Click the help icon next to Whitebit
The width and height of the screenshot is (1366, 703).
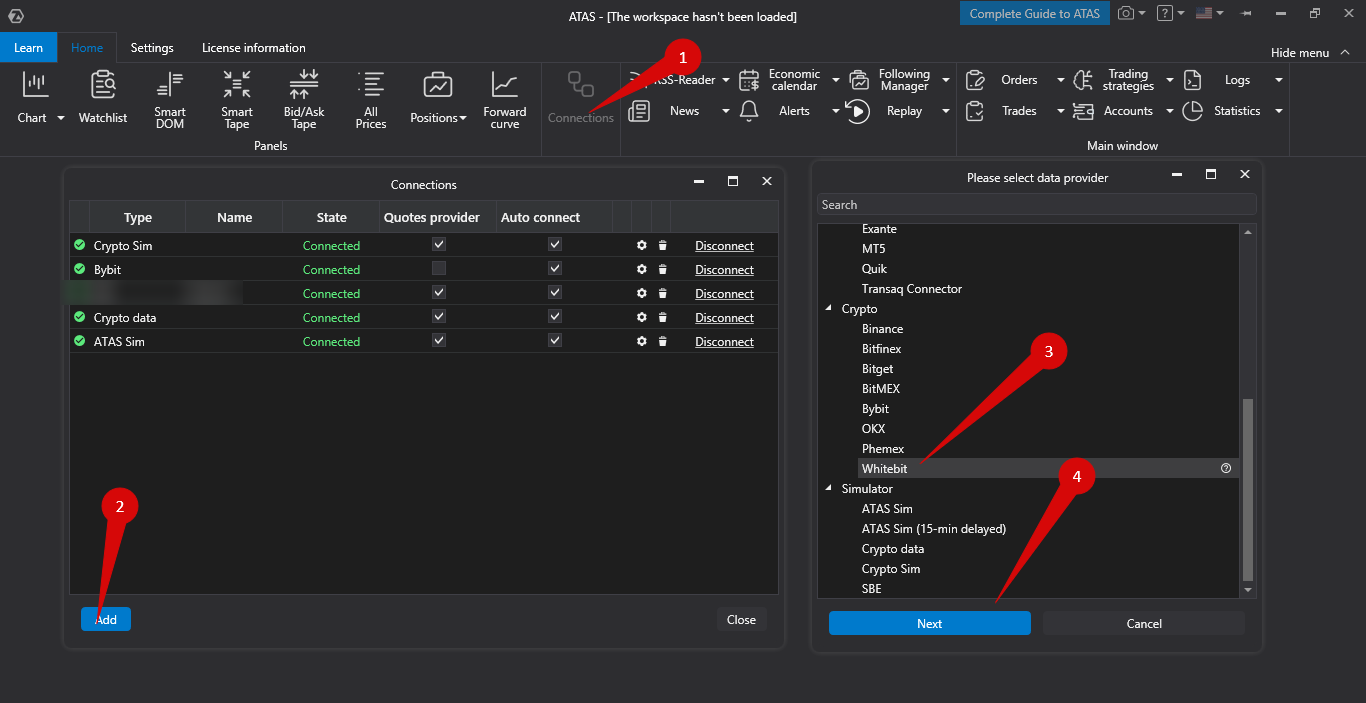1226,468
